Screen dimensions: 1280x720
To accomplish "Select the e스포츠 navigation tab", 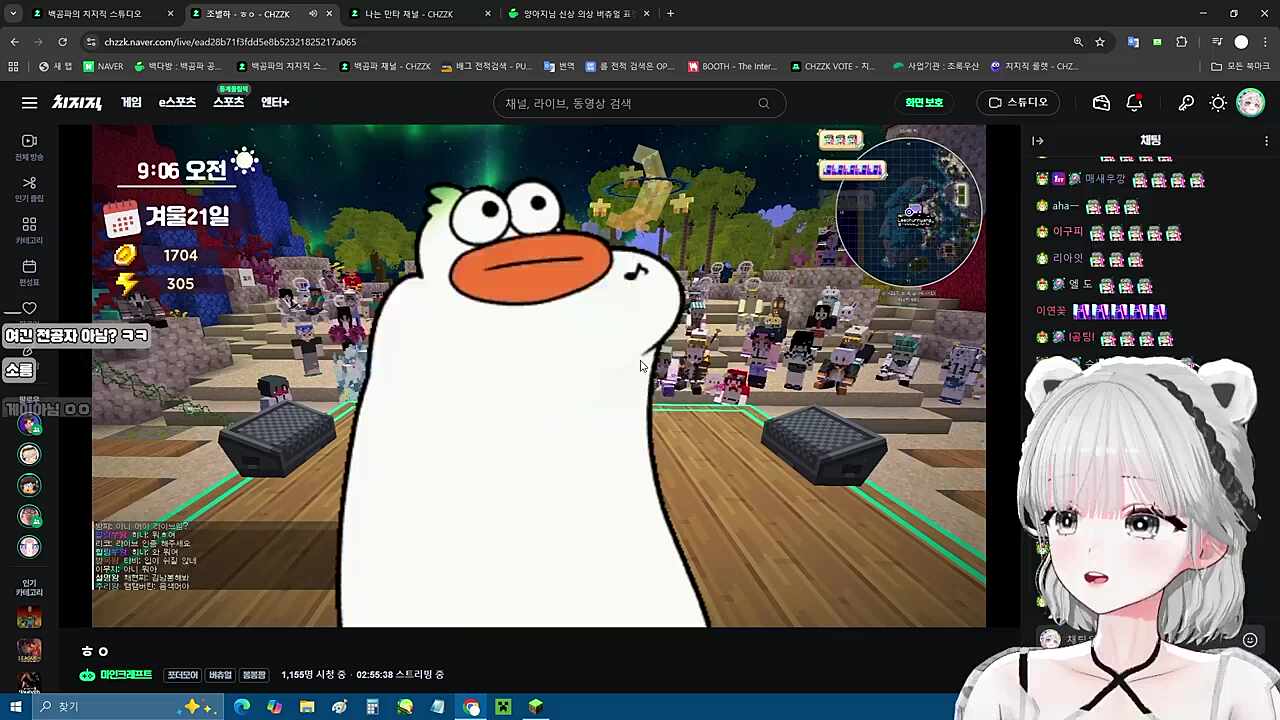I will (x=177, y=103).
